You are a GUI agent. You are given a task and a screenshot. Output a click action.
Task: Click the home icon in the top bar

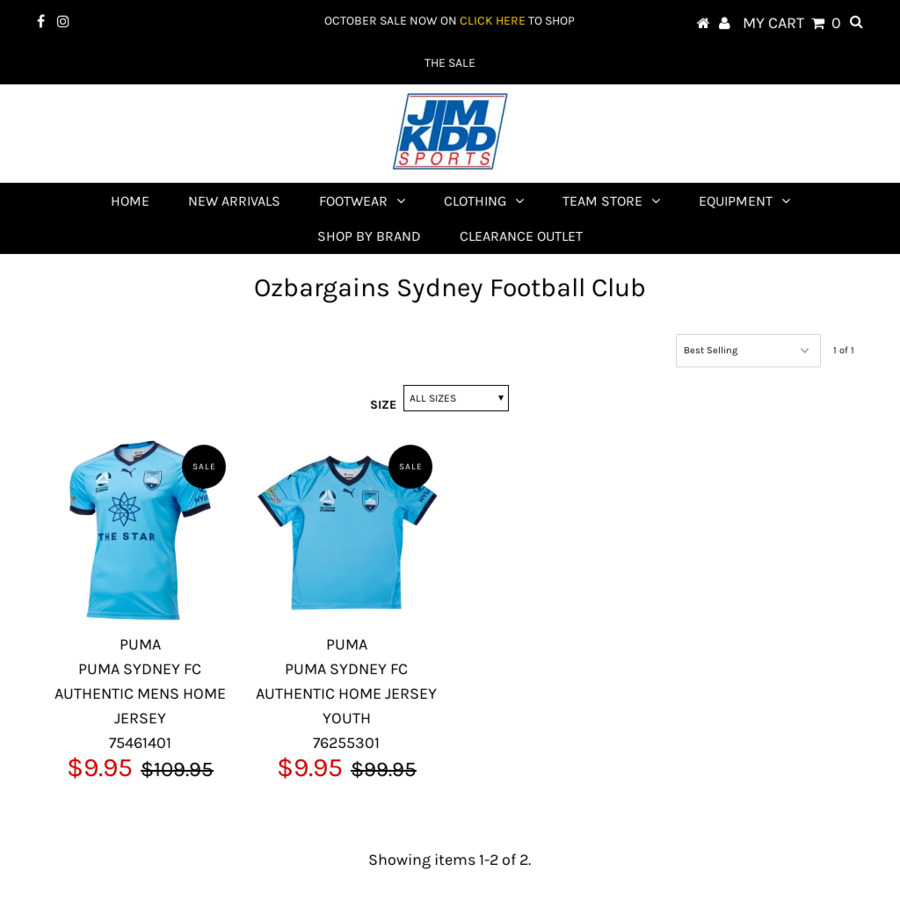(703, 23)
